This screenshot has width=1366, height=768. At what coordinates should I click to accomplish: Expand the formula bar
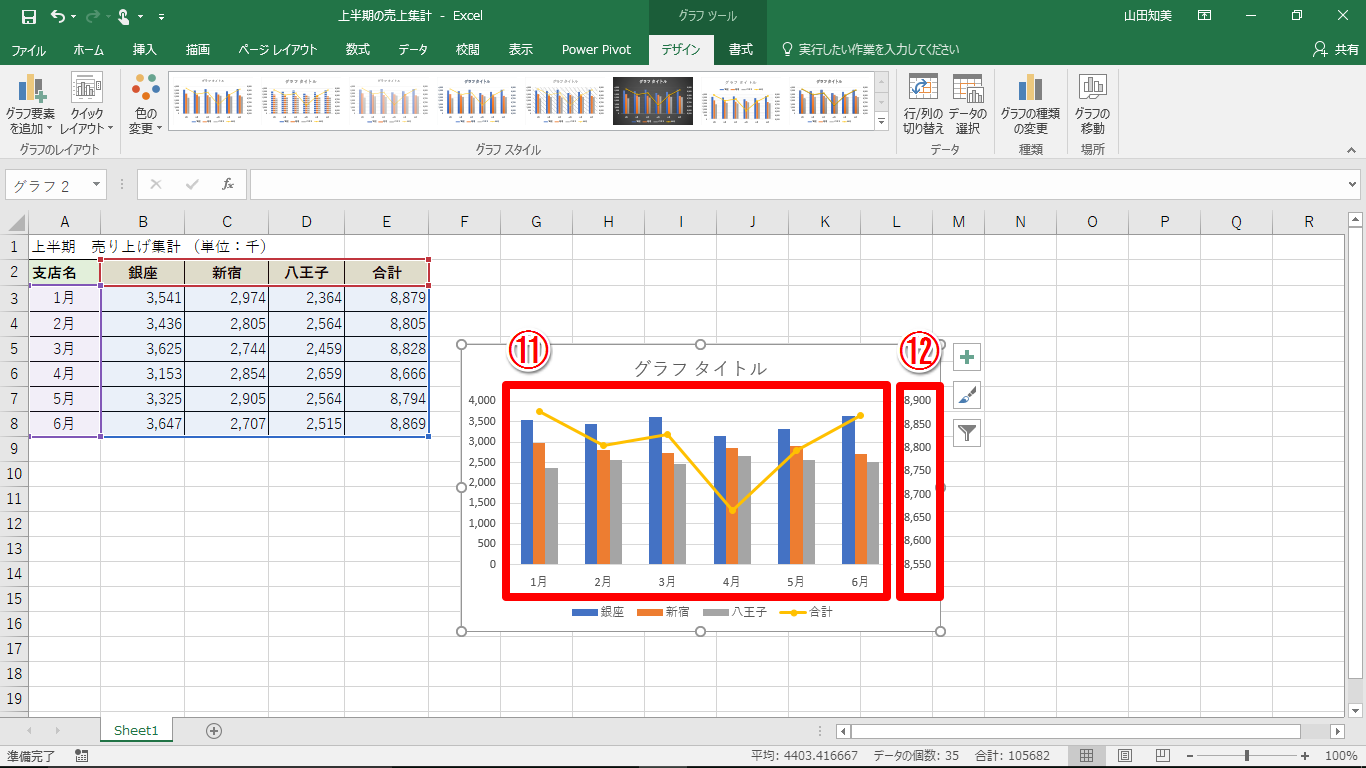[x=1353, y=185]
